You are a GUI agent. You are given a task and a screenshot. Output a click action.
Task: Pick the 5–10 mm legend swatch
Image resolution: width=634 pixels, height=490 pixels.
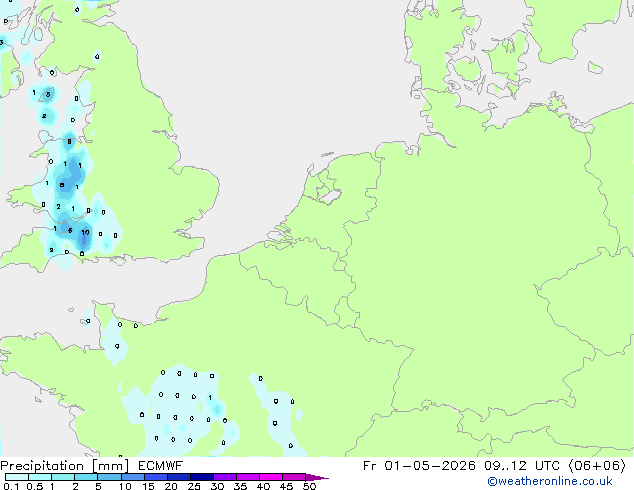tap(109, 477)
